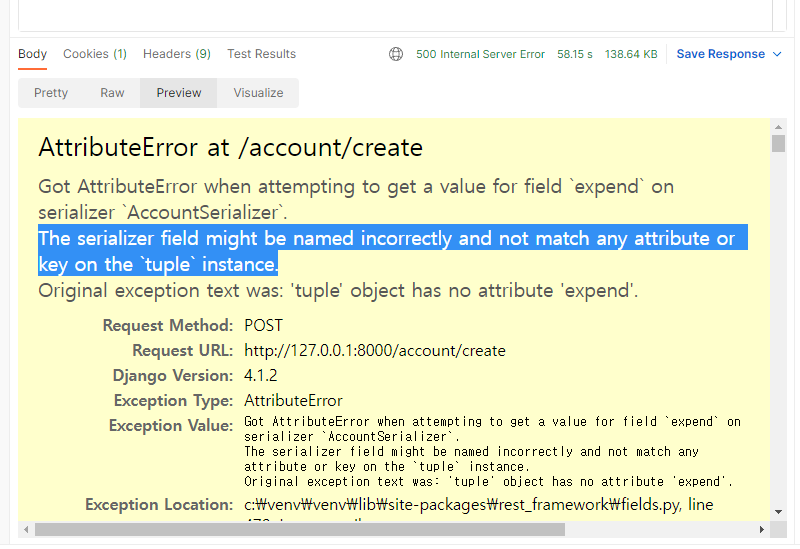The width and height of the screenshot is (800, 549).
Task: Click the AttributeError at /account/create heading
Action: (x=231, y=148)
